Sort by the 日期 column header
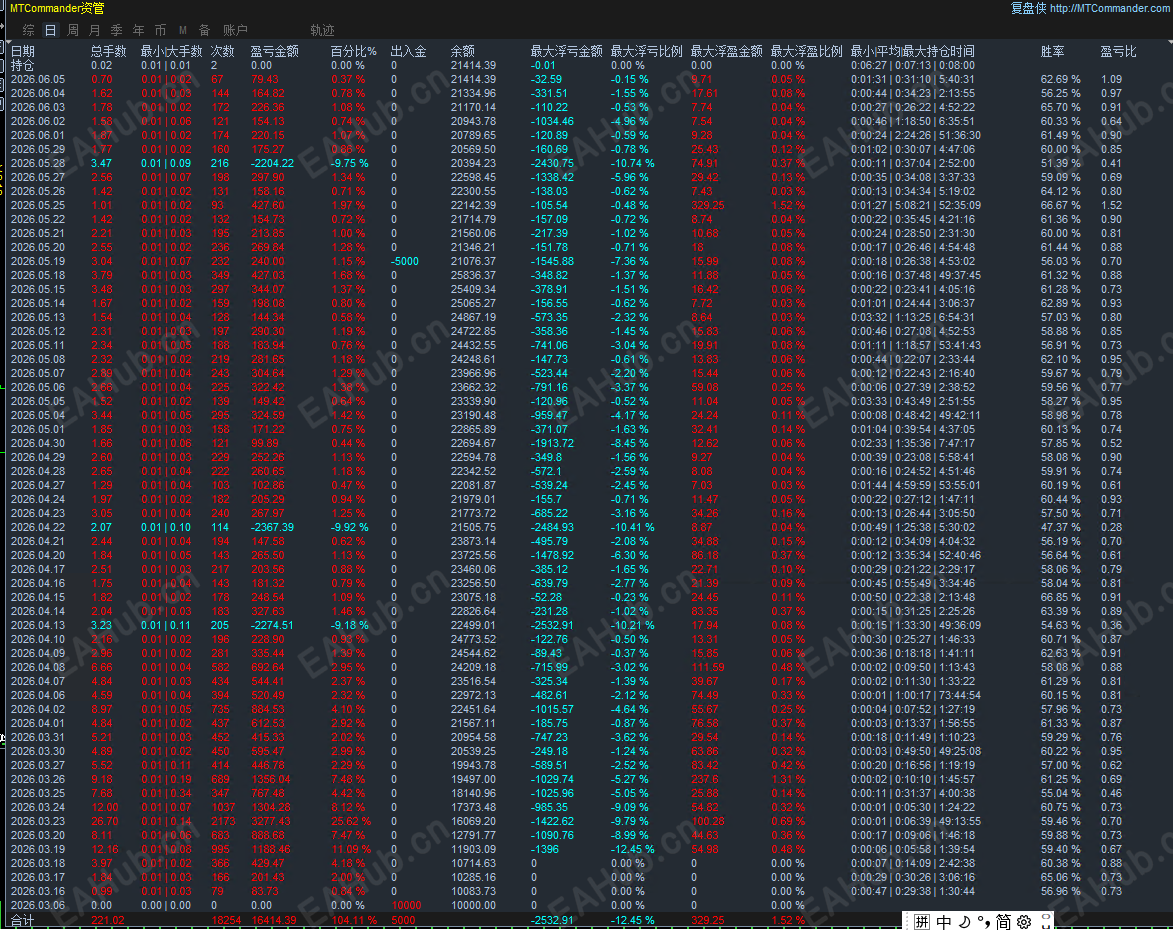The width and height of the screenshot is (1173, 931). coord(22,52)
